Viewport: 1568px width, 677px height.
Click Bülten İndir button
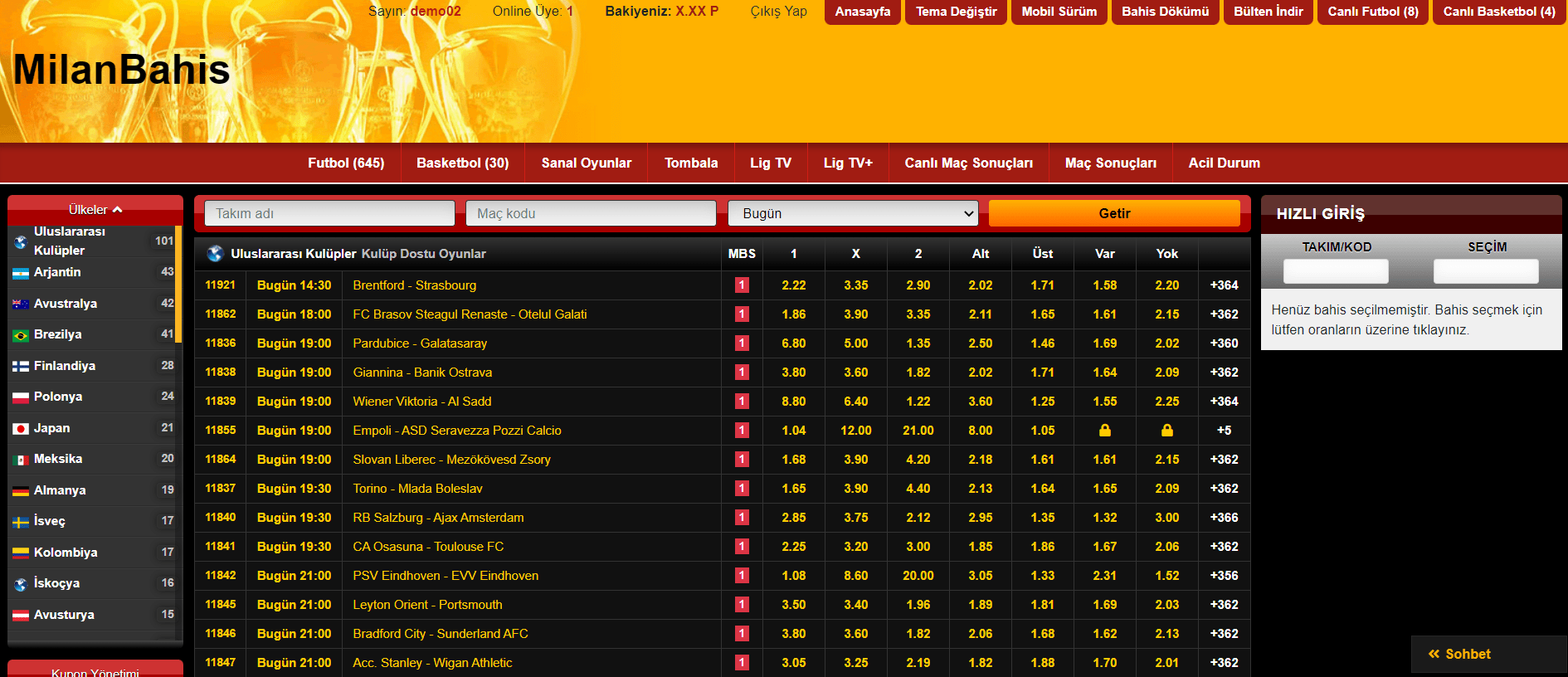pos(1269,12)
